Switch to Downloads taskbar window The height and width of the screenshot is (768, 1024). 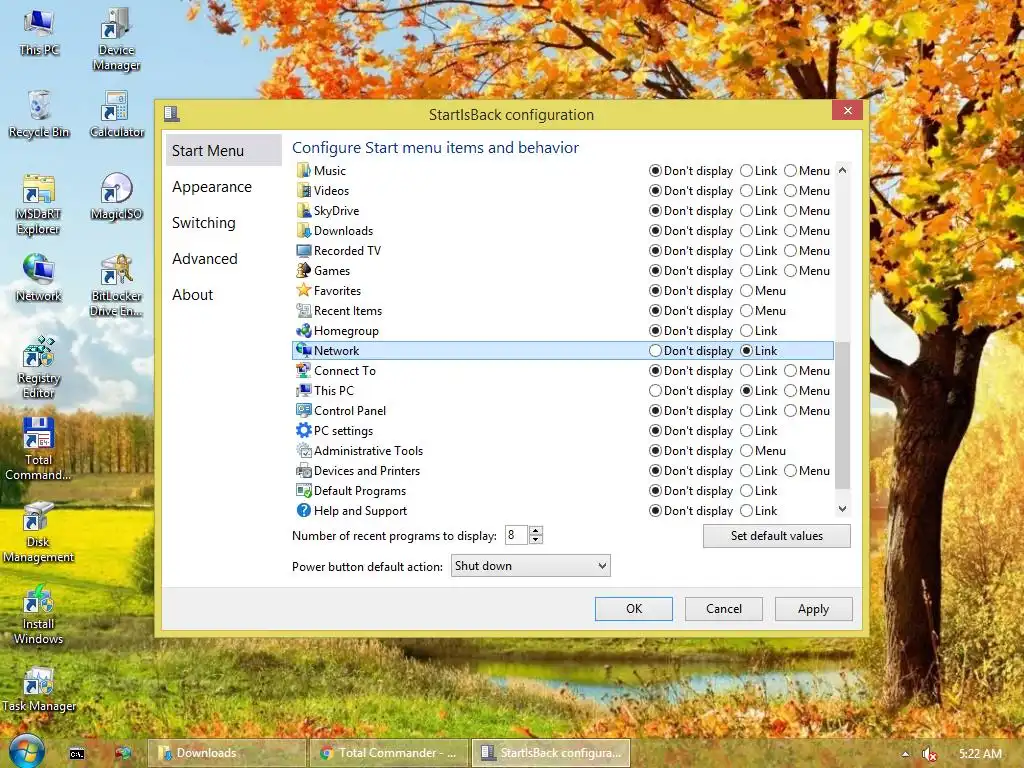tap(227, 753)
